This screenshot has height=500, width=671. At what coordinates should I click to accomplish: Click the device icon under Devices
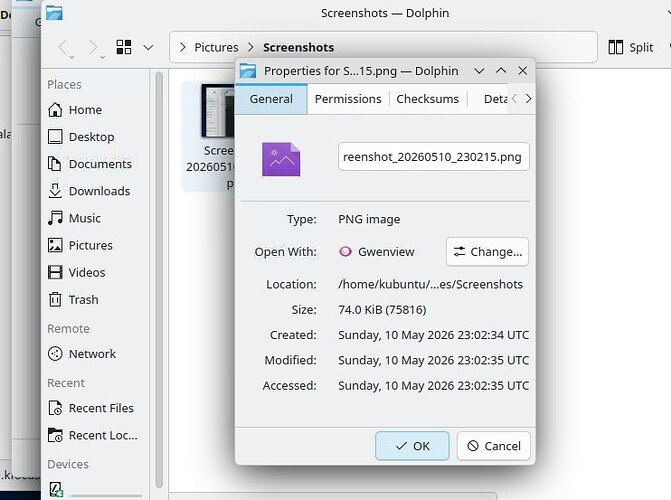56,490
